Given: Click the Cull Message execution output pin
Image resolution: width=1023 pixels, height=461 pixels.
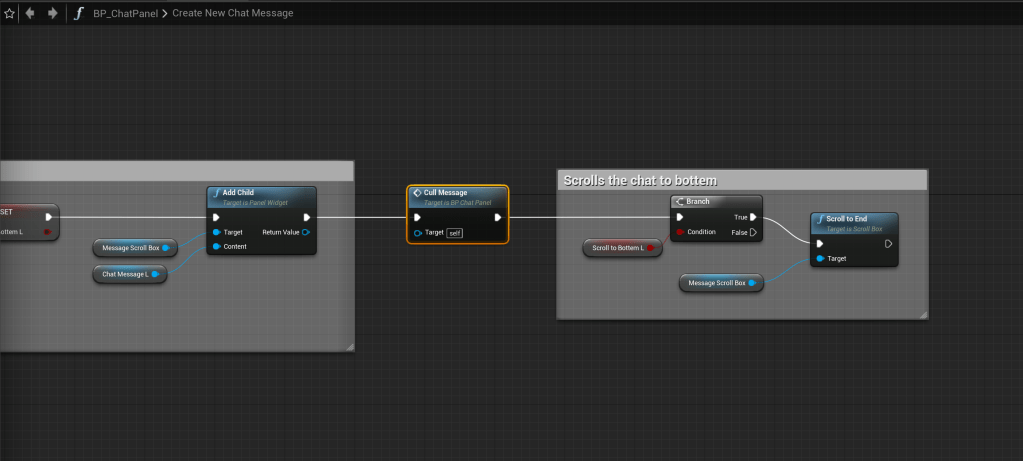Looking at the screenshot, I should [498, 216].
